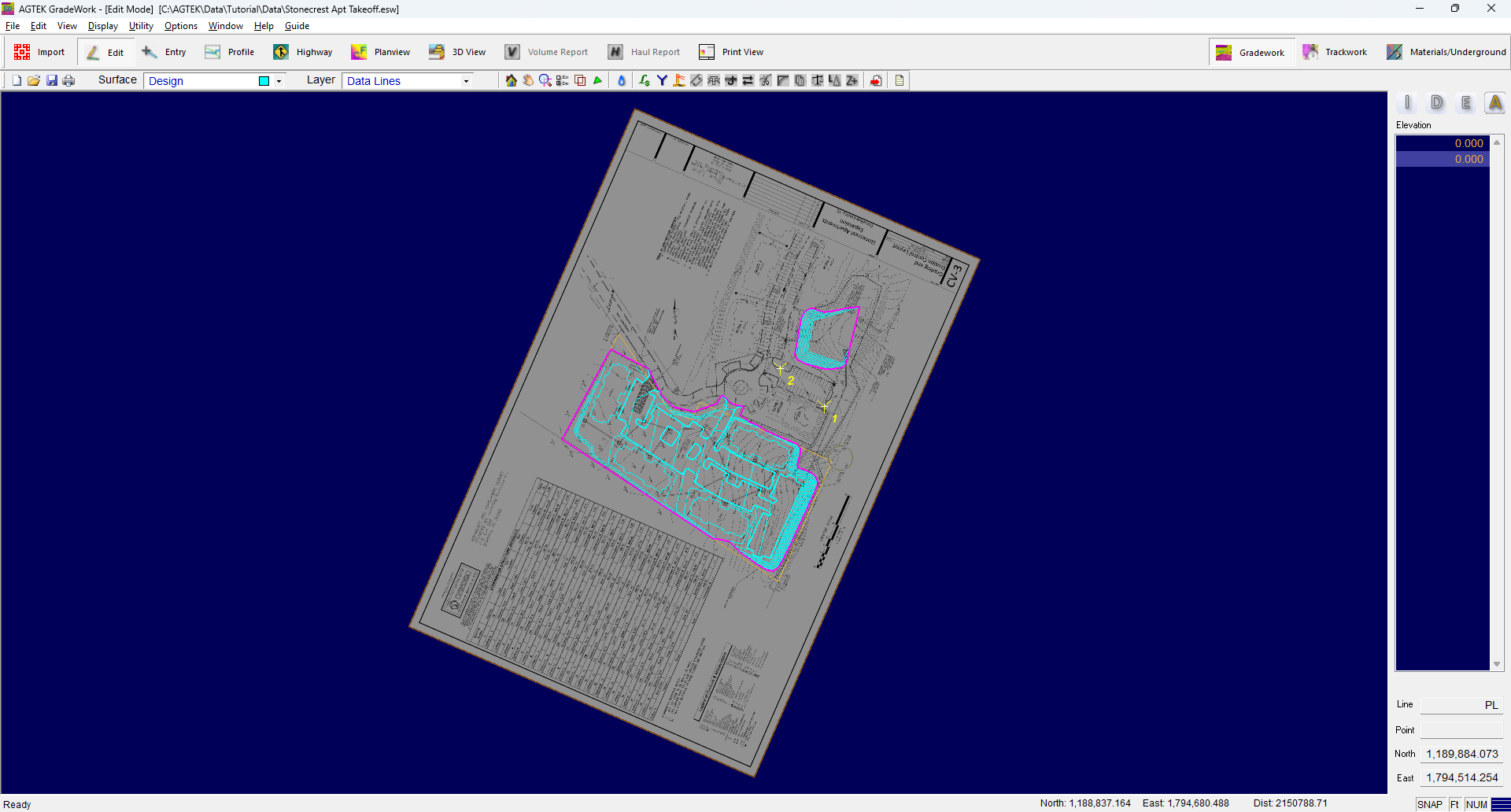Activate the magnifying glass zoom tool
The width and height of the screenshot is (1511, 812).
[x=545, y=80]
